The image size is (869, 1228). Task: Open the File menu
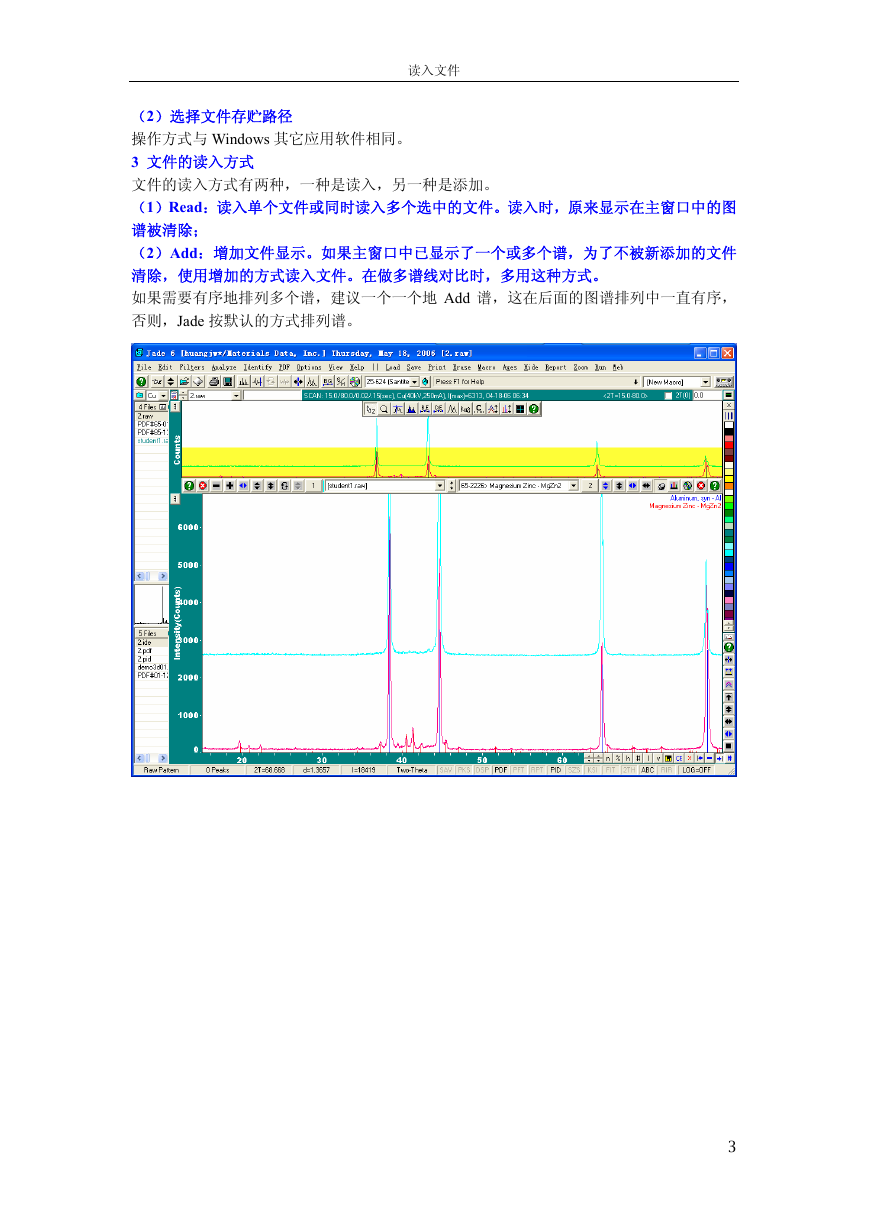pyautogui.click(x=144, y=367)
